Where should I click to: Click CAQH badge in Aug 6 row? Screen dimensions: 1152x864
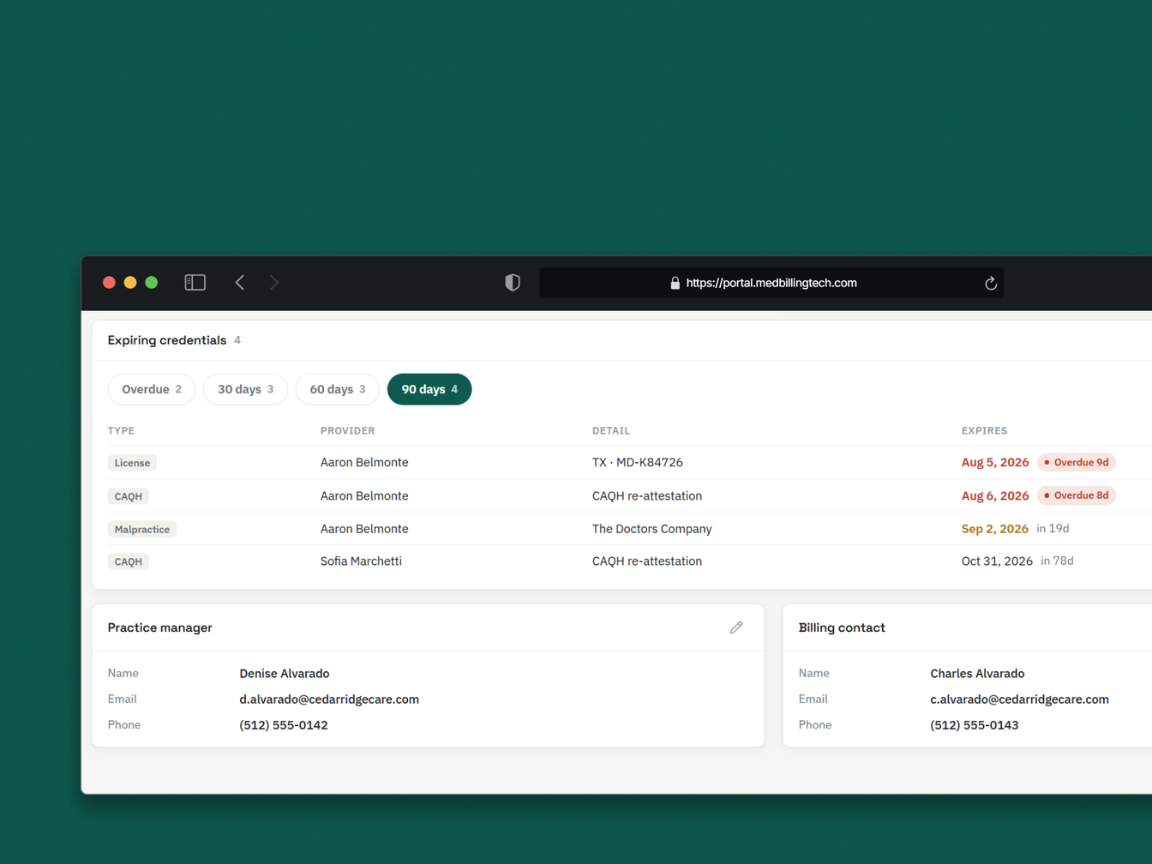(128, 497)
